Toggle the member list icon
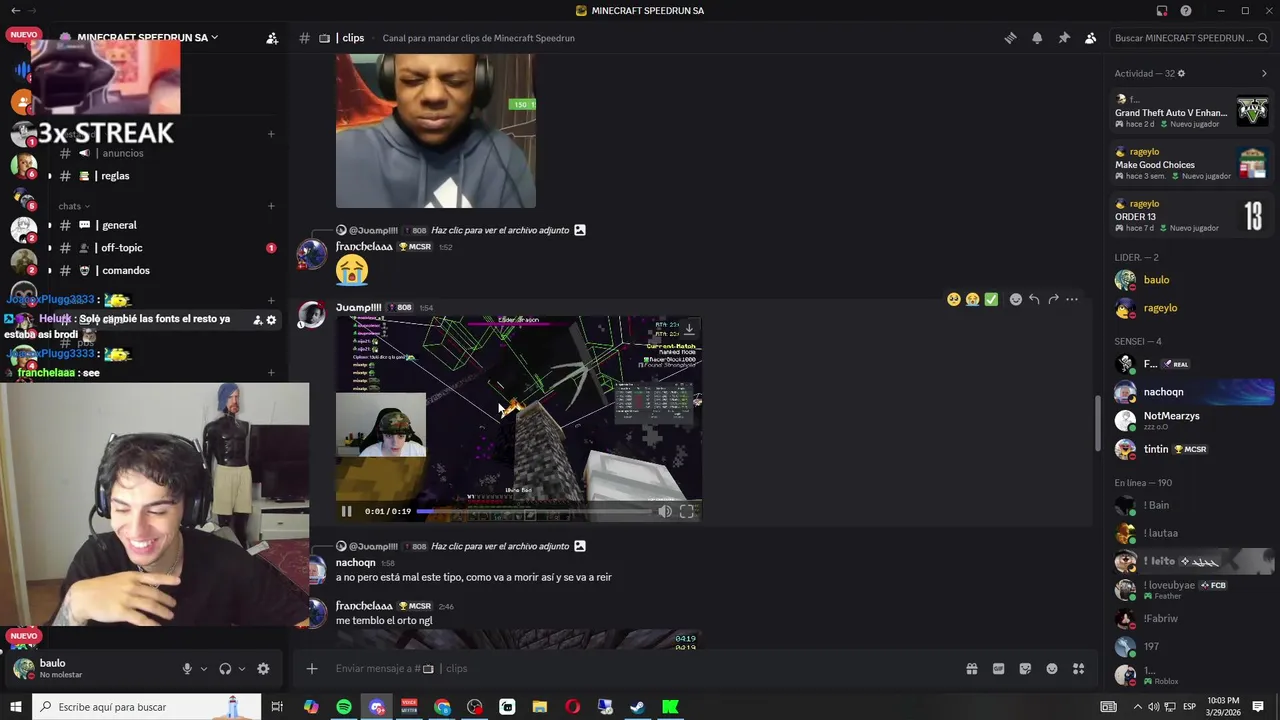Screen dimensions: 1280x720 [x=1090, y=38]
